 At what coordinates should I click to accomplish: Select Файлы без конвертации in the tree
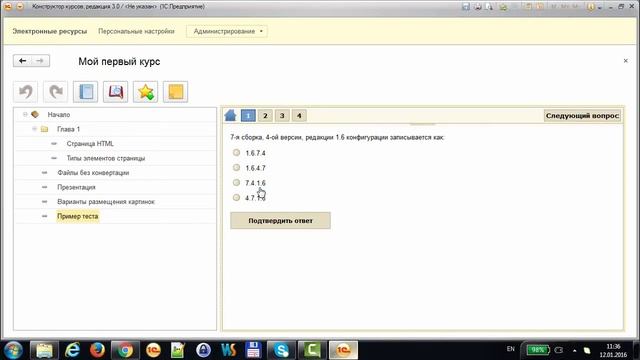93,173
